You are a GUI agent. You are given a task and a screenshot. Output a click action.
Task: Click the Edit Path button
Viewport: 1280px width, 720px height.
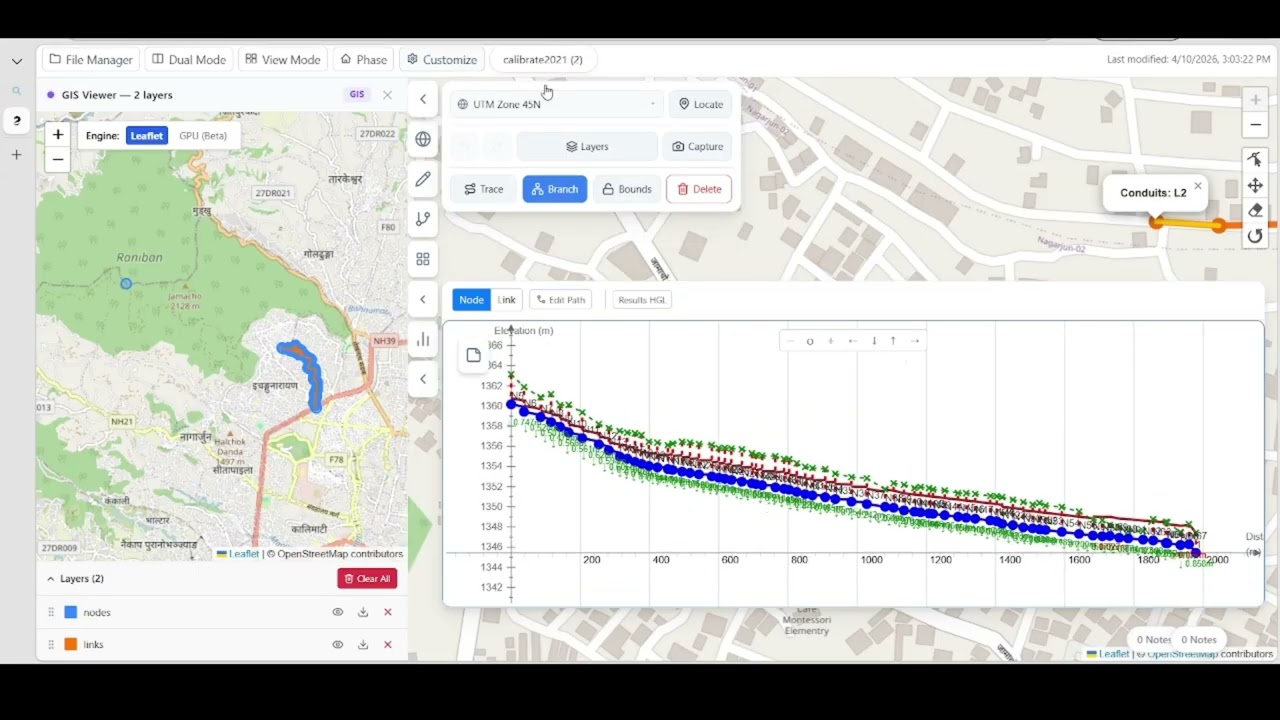(560, 300)
